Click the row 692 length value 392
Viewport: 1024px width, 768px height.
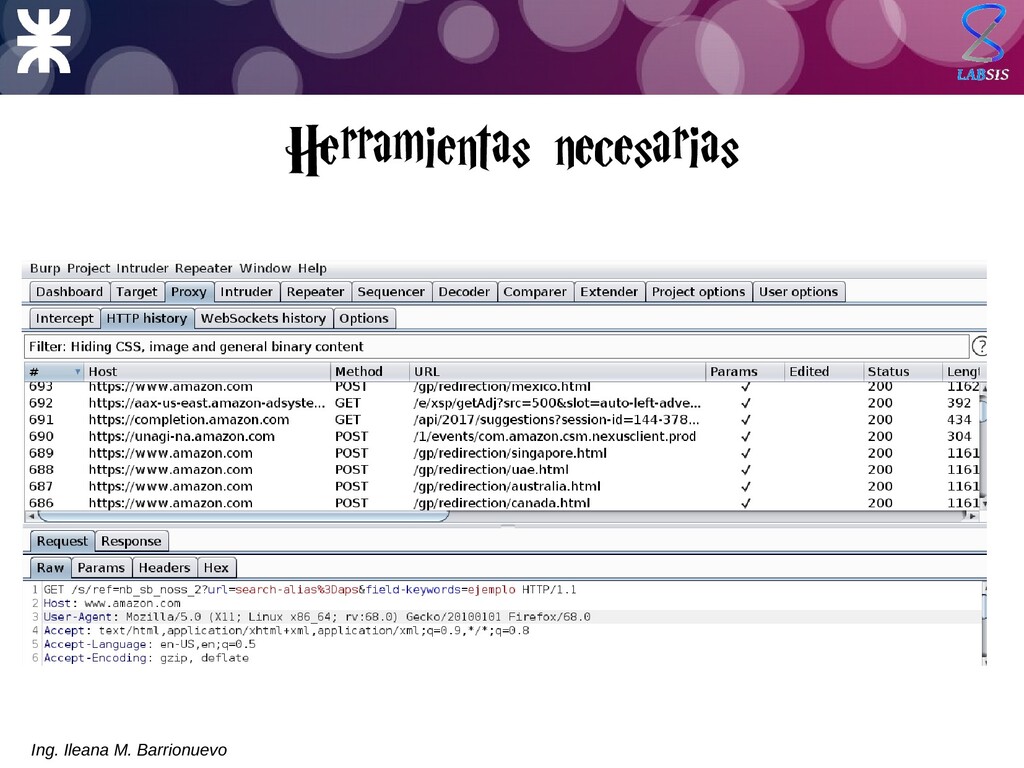click(x=959, y=403)
